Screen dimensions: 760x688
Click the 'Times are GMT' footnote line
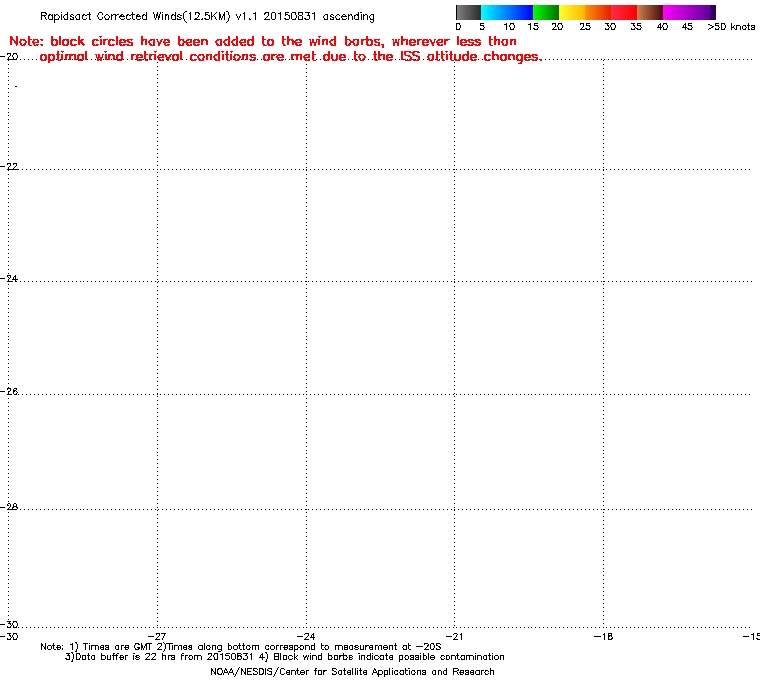(x=241, y=647)
